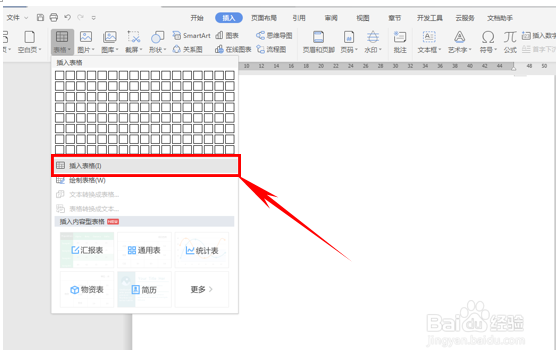Insert a SmartArt graphic
556x360 pixels.
tap(191, 35)
